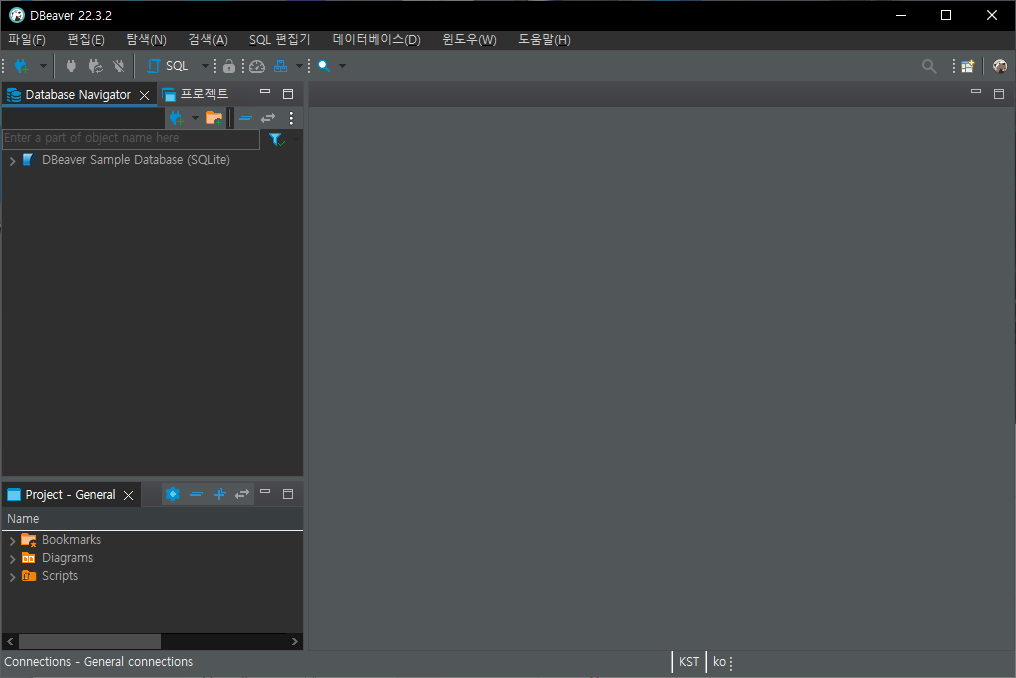Viewport: 1016px width, 678px height.
Task: Open dropdown arrow next to blue search icon
Action: point(343,66)
